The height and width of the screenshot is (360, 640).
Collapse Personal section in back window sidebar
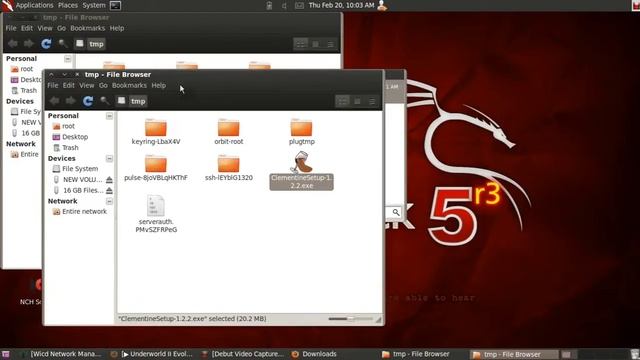(67, 59)
